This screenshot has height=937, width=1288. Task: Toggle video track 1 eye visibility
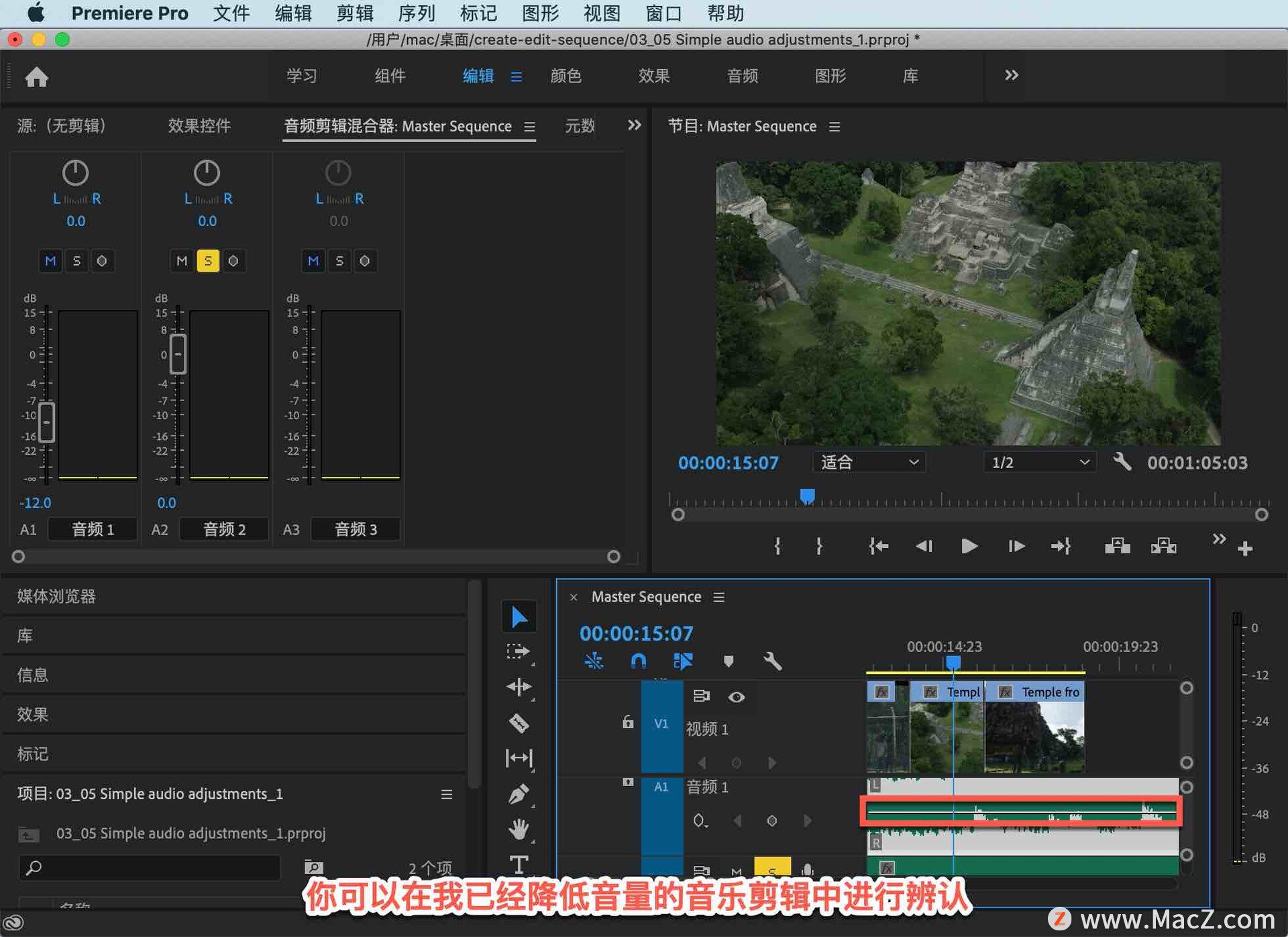point(736,697)
